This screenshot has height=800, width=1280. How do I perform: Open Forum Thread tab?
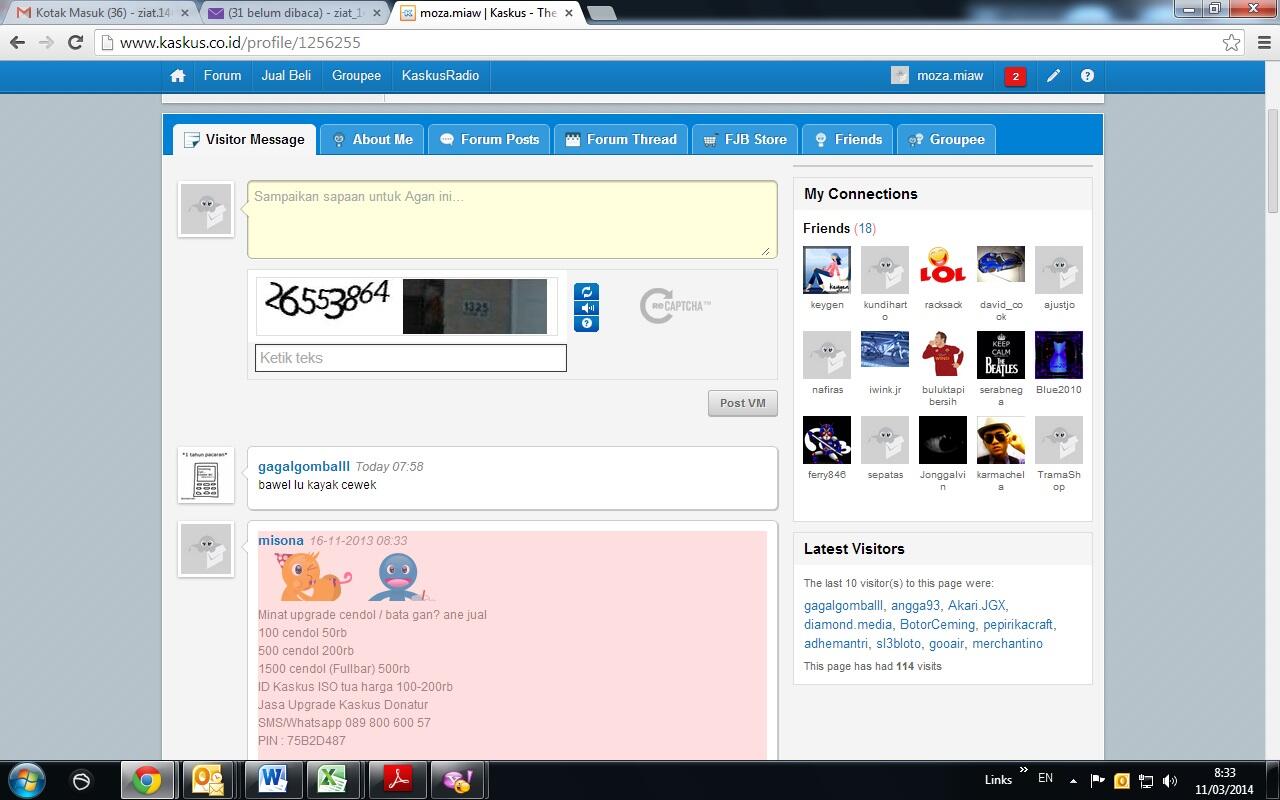(621, 140)
